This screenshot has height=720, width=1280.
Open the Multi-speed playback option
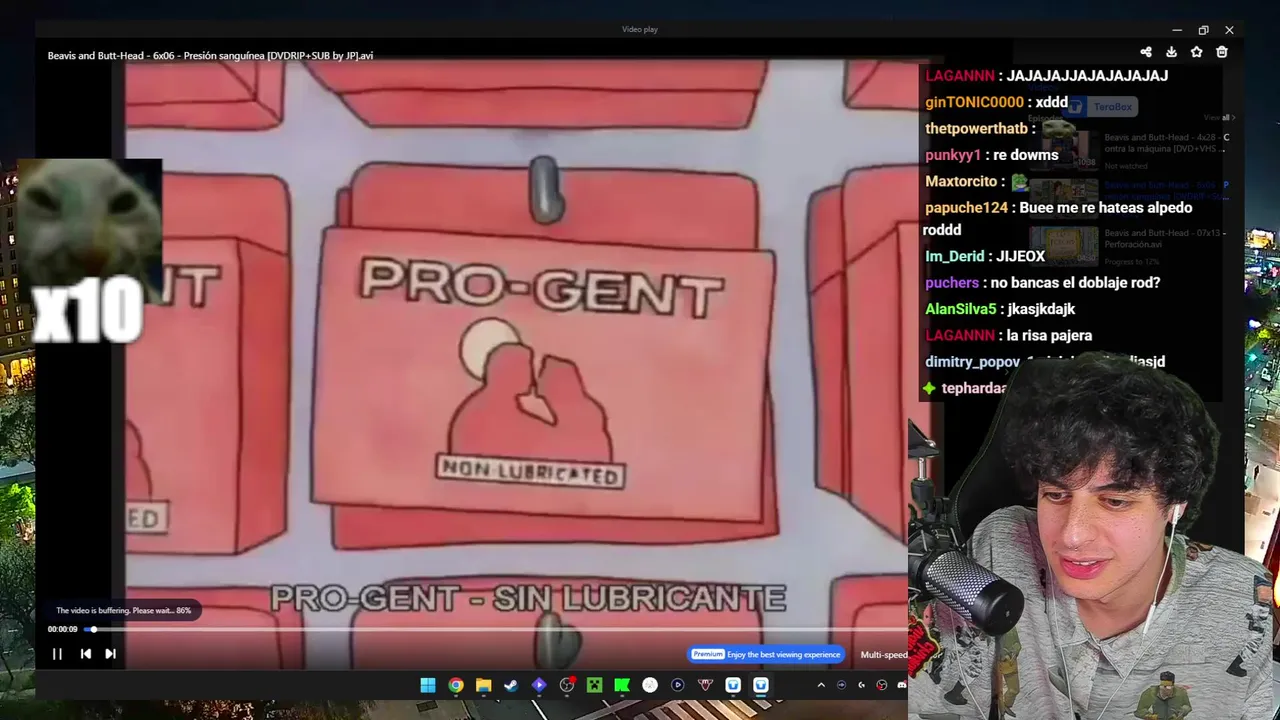tap(884, 655)
